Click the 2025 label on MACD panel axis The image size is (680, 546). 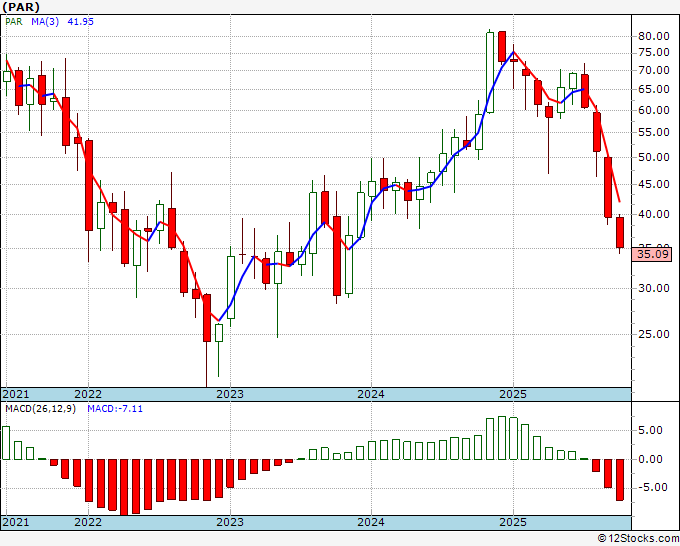coord(513,522)
